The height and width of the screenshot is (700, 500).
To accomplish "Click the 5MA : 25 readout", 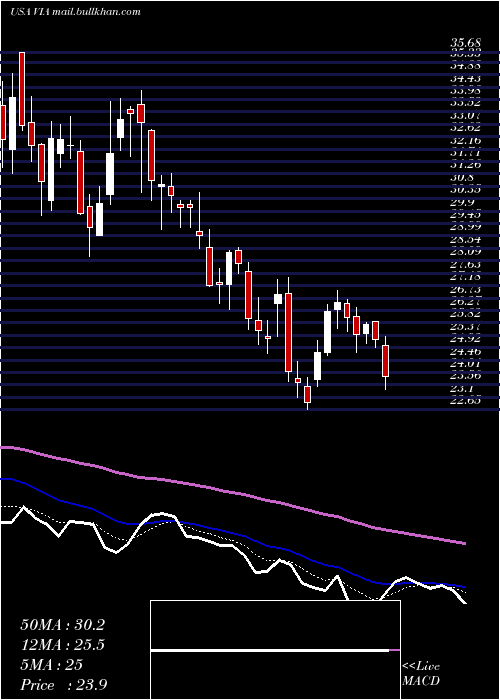I will coord(52,665).
